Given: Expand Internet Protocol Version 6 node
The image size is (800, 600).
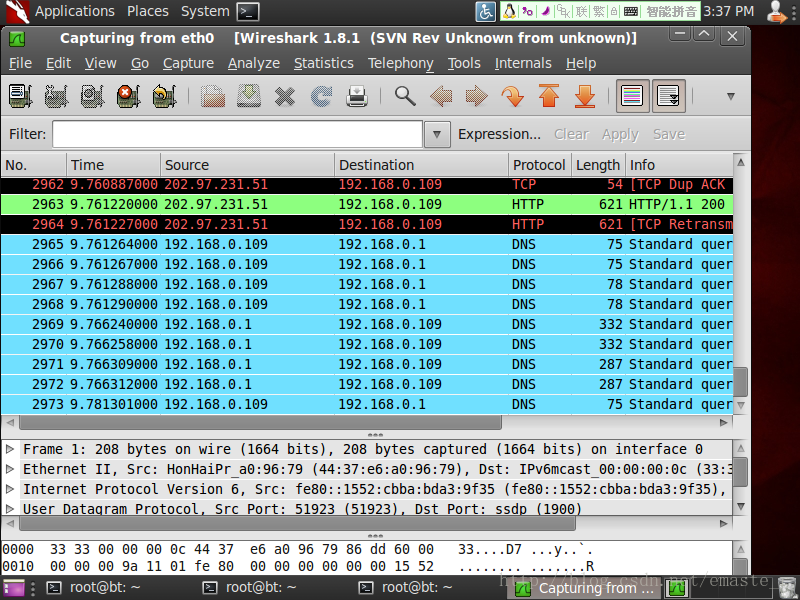Looking at the screenshot, I should [x=10, y=489].
